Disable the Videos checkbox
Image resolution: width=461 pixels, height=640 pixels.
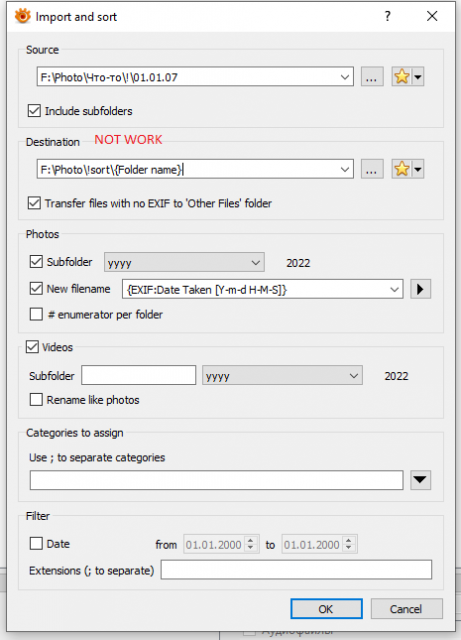[32, 347]
